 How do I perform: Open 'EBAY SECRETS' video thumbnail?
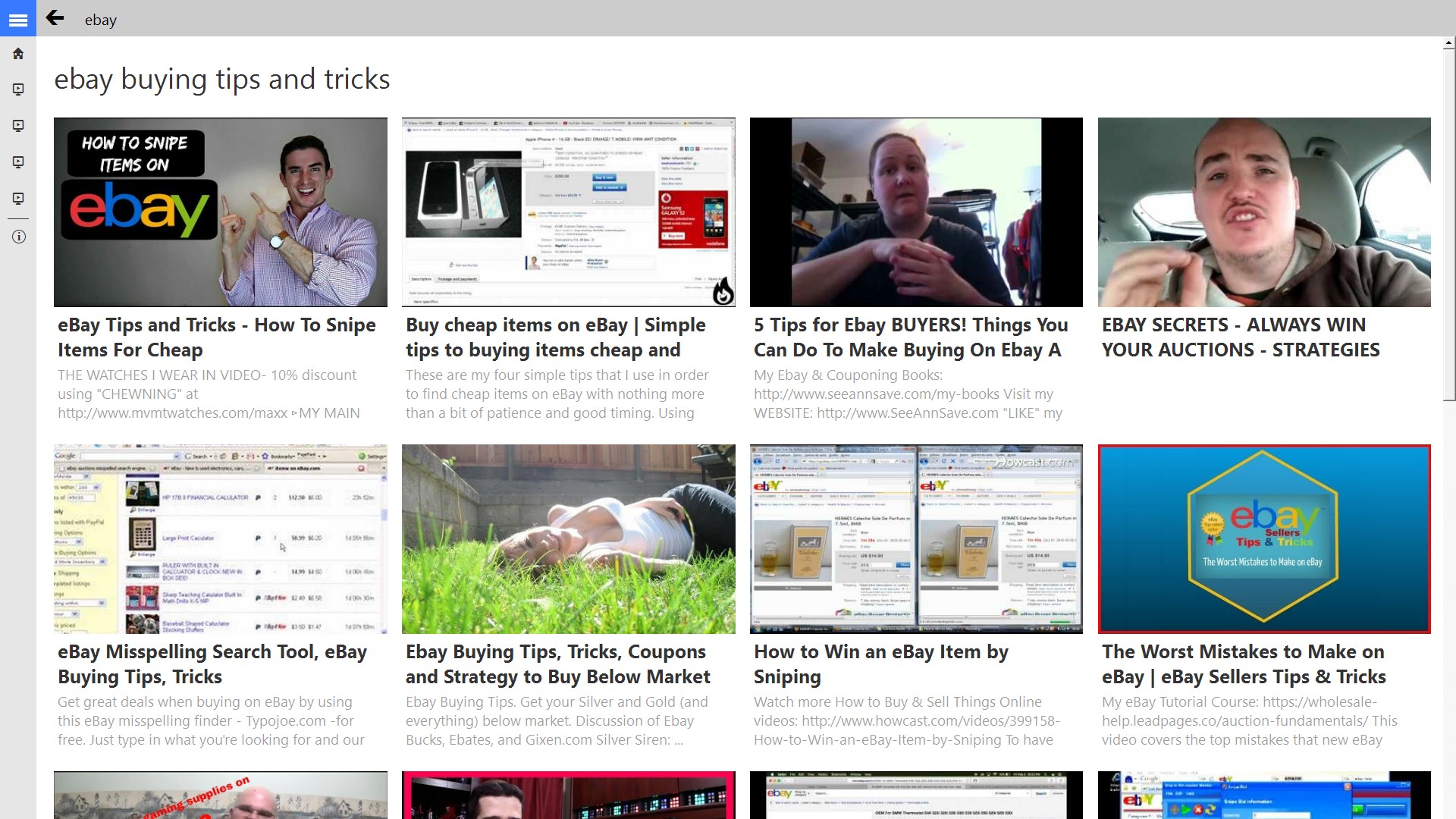tap(1264, 212)
